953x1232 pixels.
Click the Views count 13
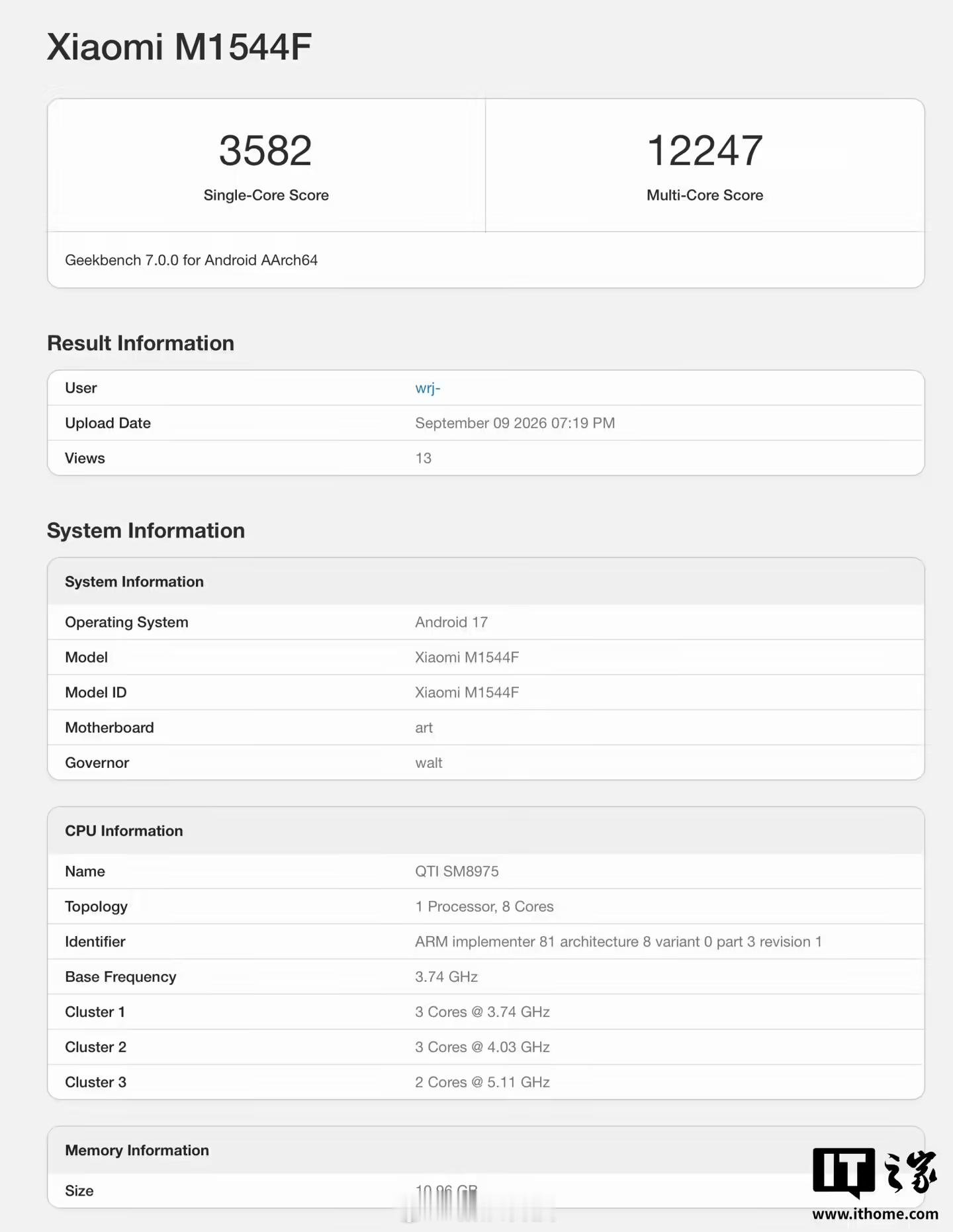(424, 458)
